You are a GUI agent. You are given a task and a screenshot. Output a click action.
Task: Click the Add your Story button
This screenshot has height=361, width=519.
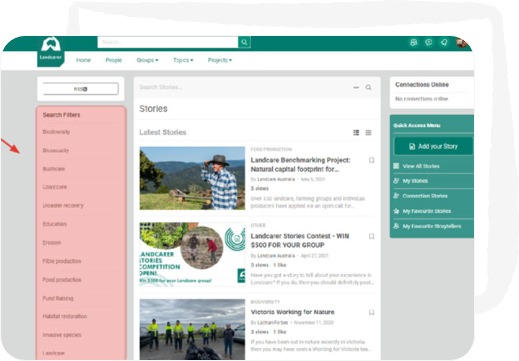[x=433, y=146]
